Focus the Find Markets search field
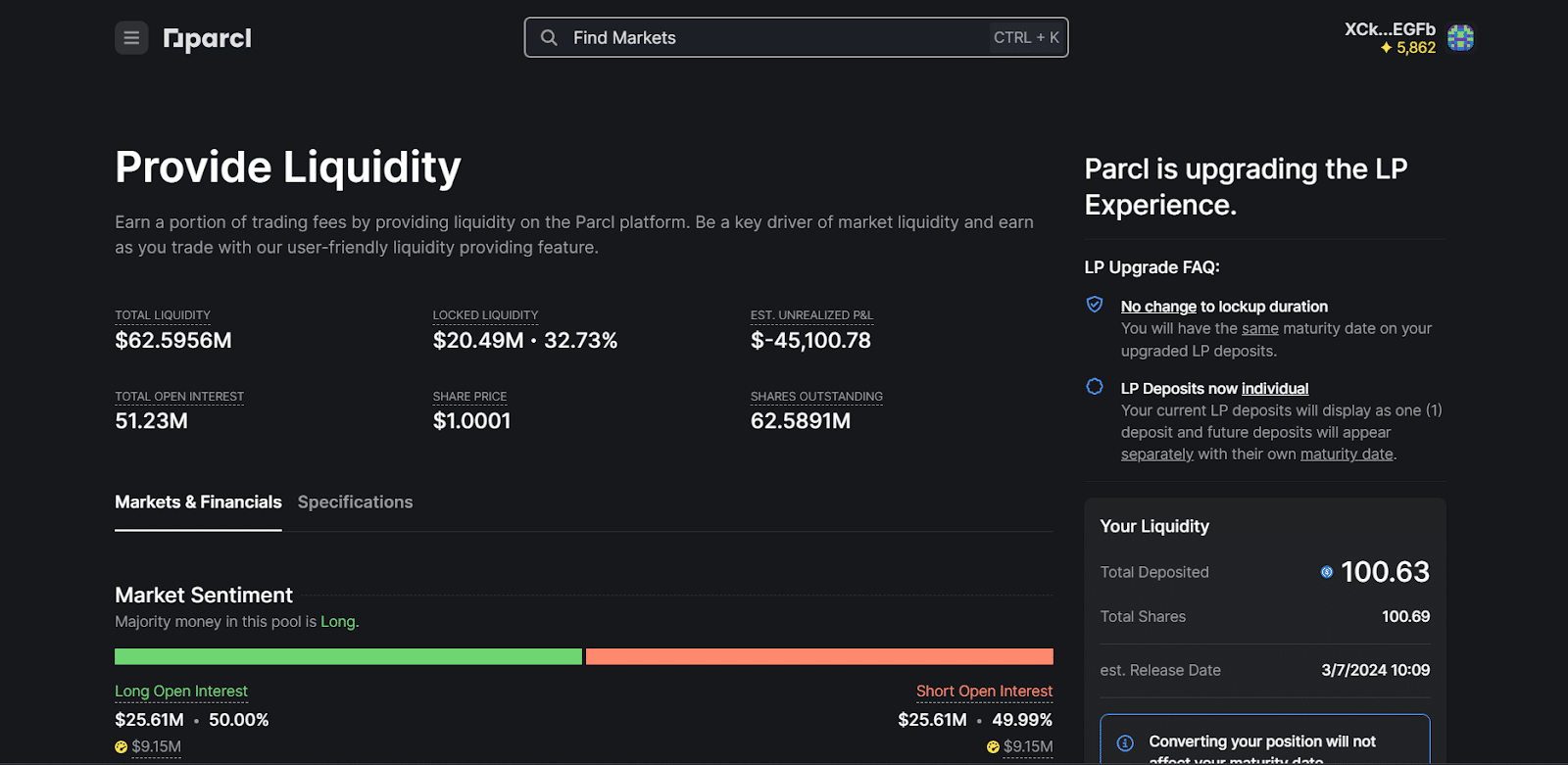The image size is (1568, 765). (x=796, y=37)
